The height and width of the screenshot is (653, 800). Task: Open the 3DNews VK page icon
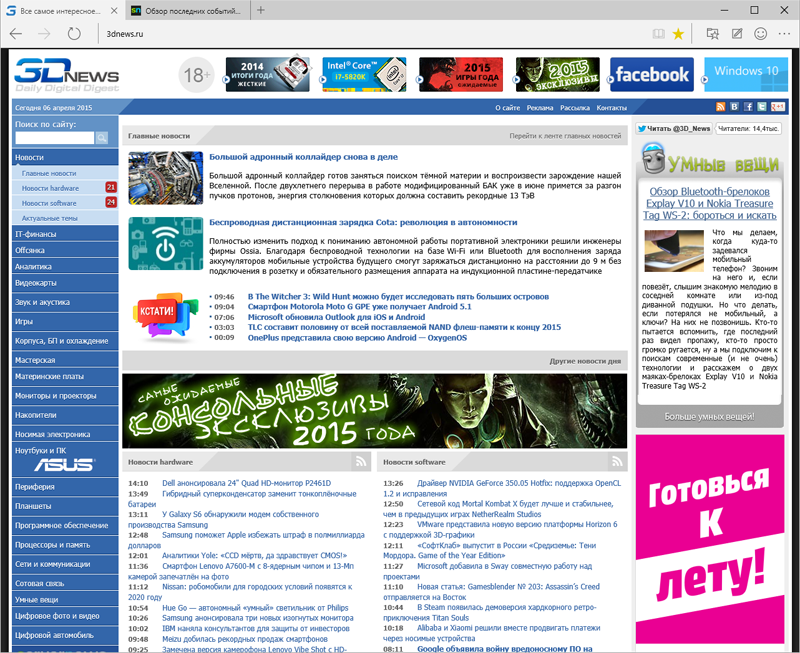tap(734, 107)
